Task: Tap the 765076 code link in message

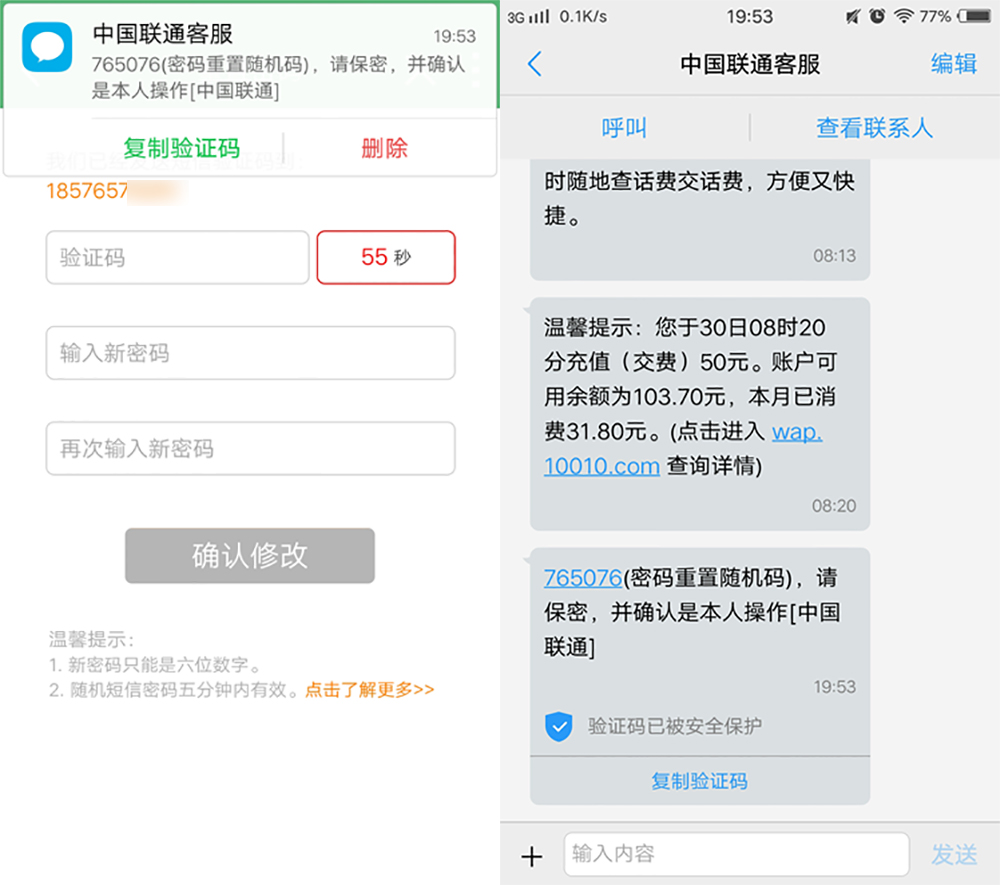Action: coord(582,578)
